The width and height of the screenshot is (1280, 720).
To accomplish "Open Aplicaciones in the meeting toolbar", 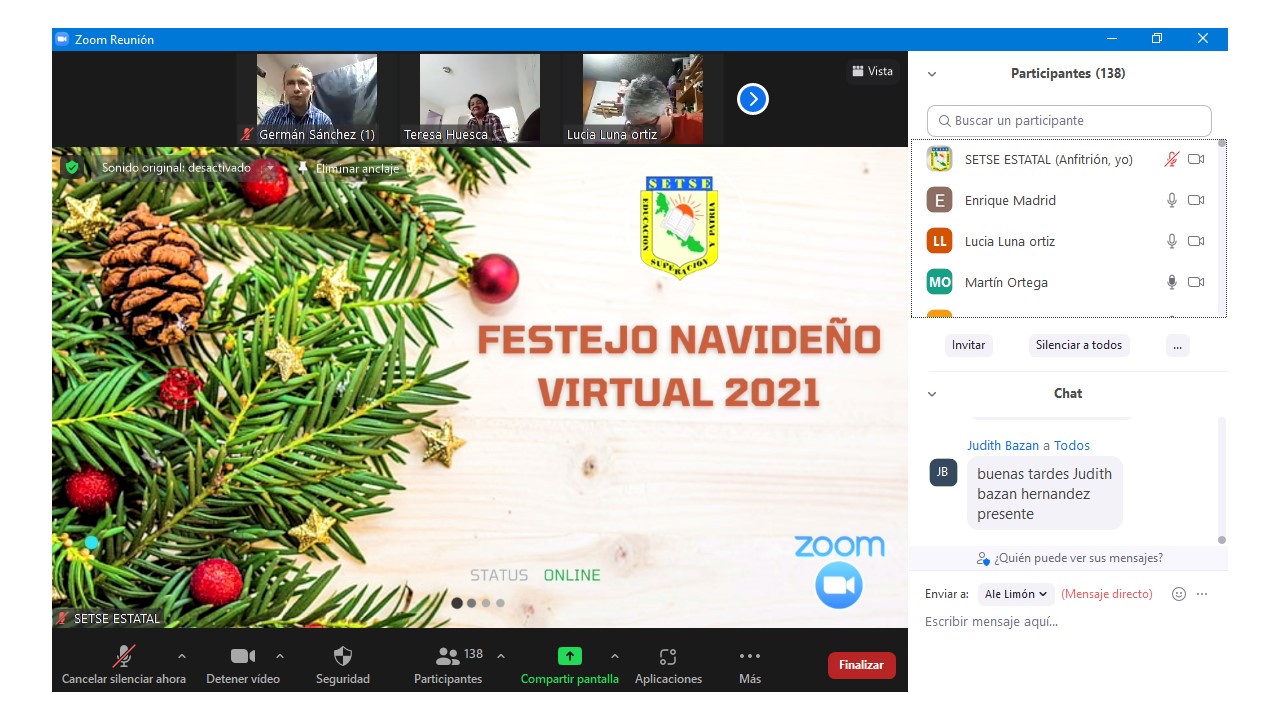I will point(668,657).
